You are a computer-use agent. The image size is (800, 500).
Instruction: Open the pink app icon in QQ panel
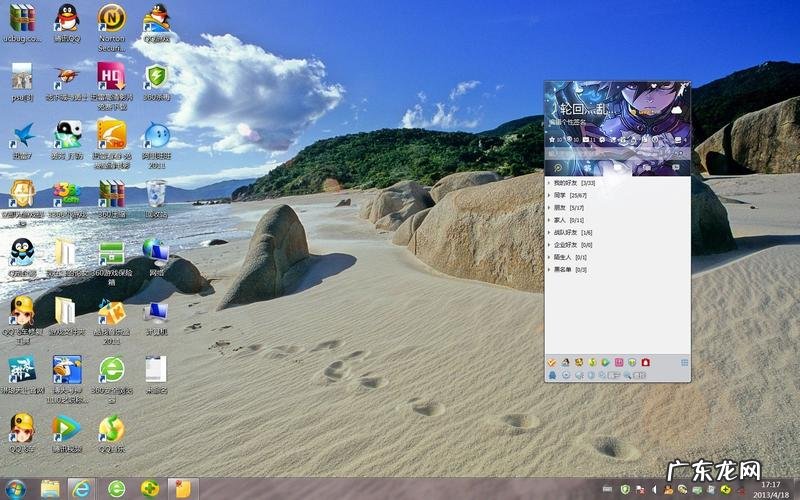pos(619,362)
